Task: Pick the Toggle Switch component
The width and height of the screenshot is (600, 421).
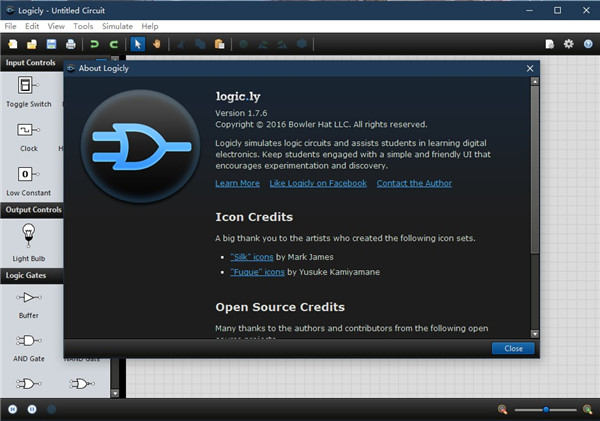Action: (29, 92)
